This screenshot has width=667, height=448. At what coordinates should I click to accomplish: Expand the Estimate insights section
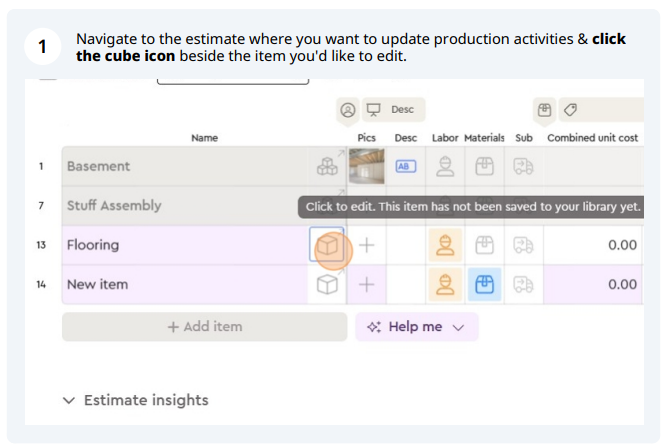click(136, 400)
